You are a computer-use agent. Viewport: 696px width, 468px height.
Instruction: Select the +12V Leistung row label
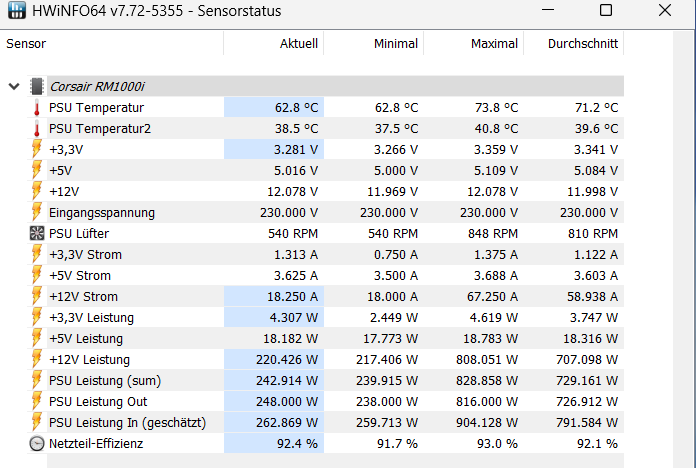[x=89, y=359]
